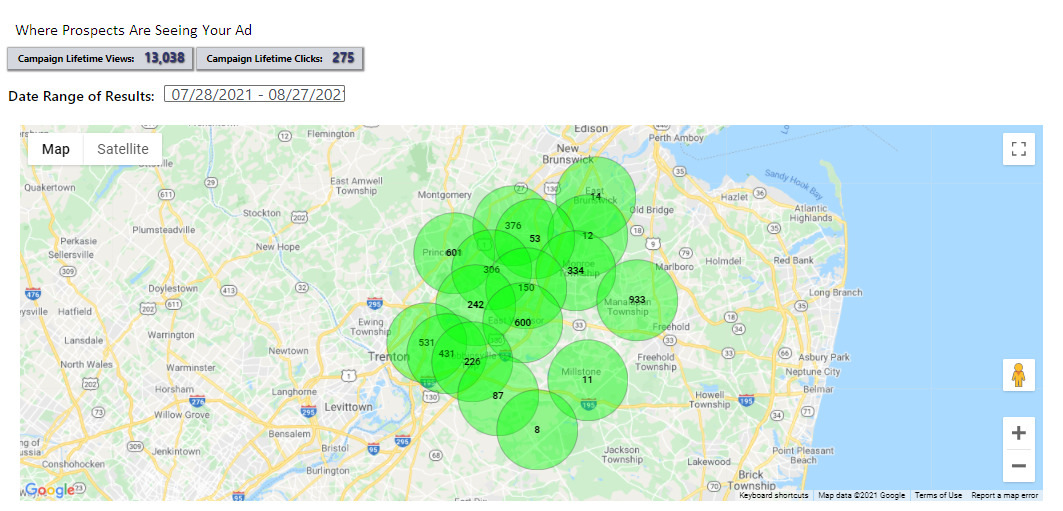Click the Google logo on map
The image size is (1063, 511).
(x=50, y=490)
